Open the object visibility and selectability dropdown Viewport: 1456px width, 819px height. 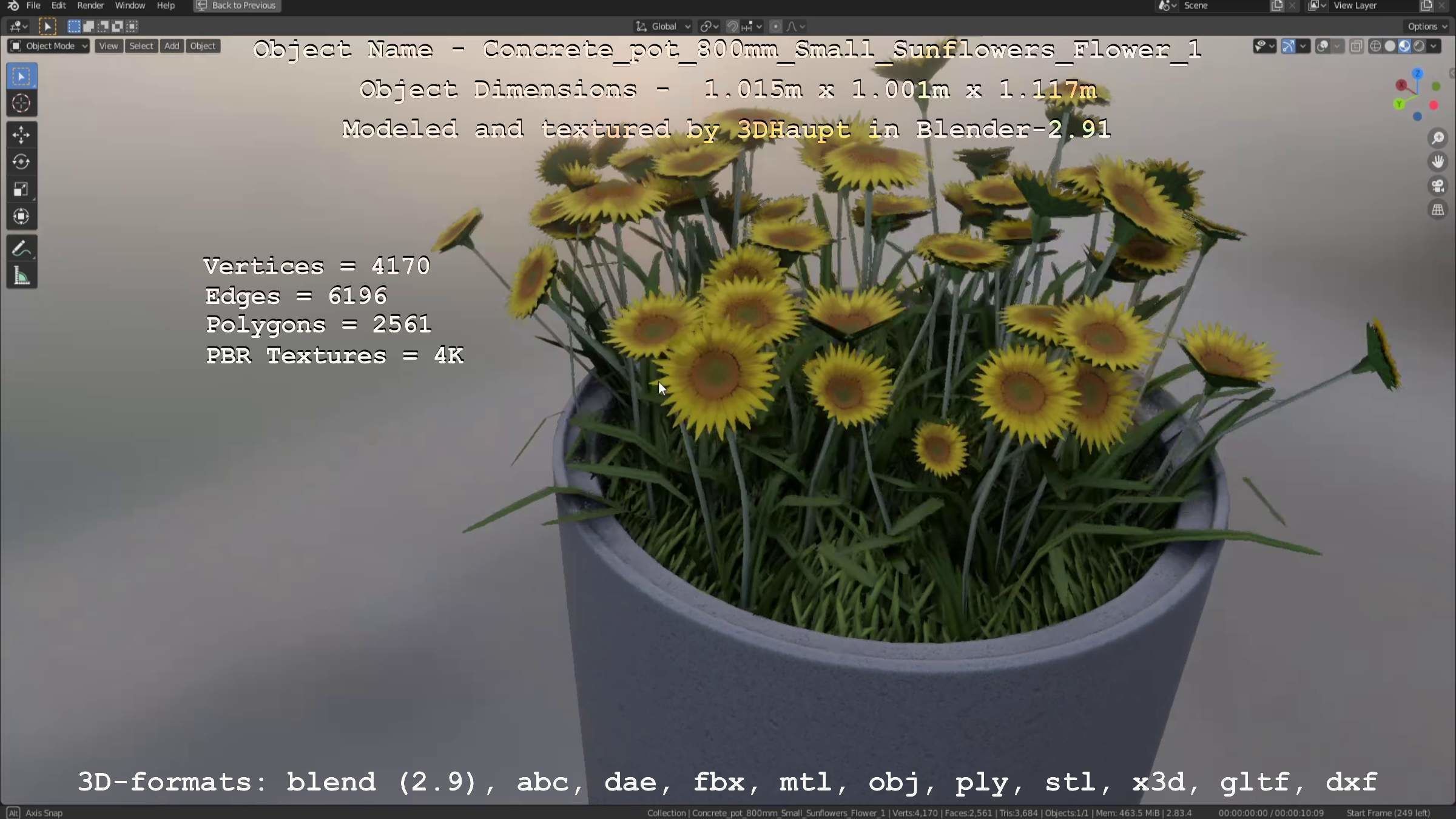(1264, 46)
